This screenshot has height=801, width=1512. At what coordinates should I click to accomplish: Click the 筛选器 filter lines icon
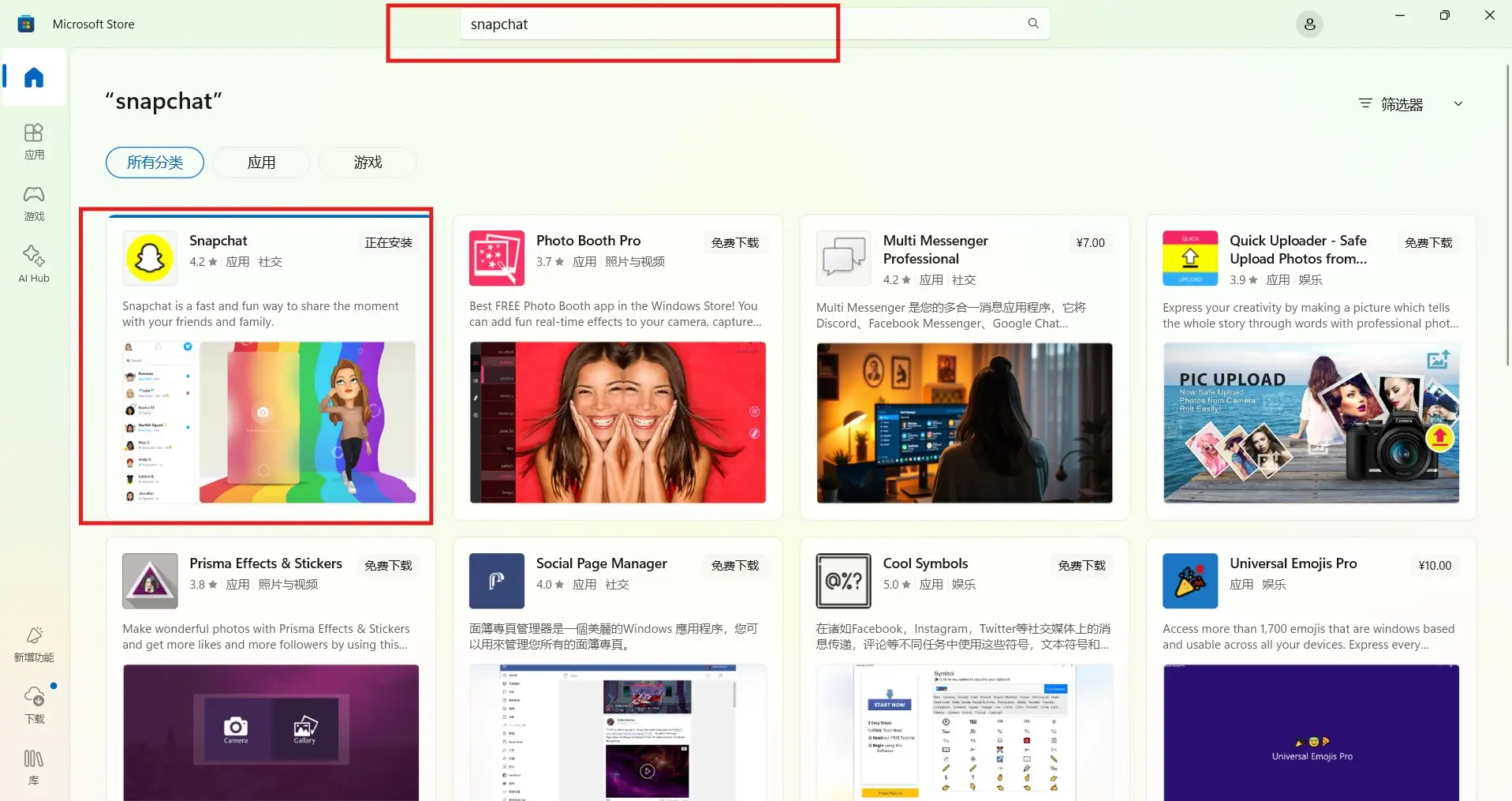point(1365,103)
